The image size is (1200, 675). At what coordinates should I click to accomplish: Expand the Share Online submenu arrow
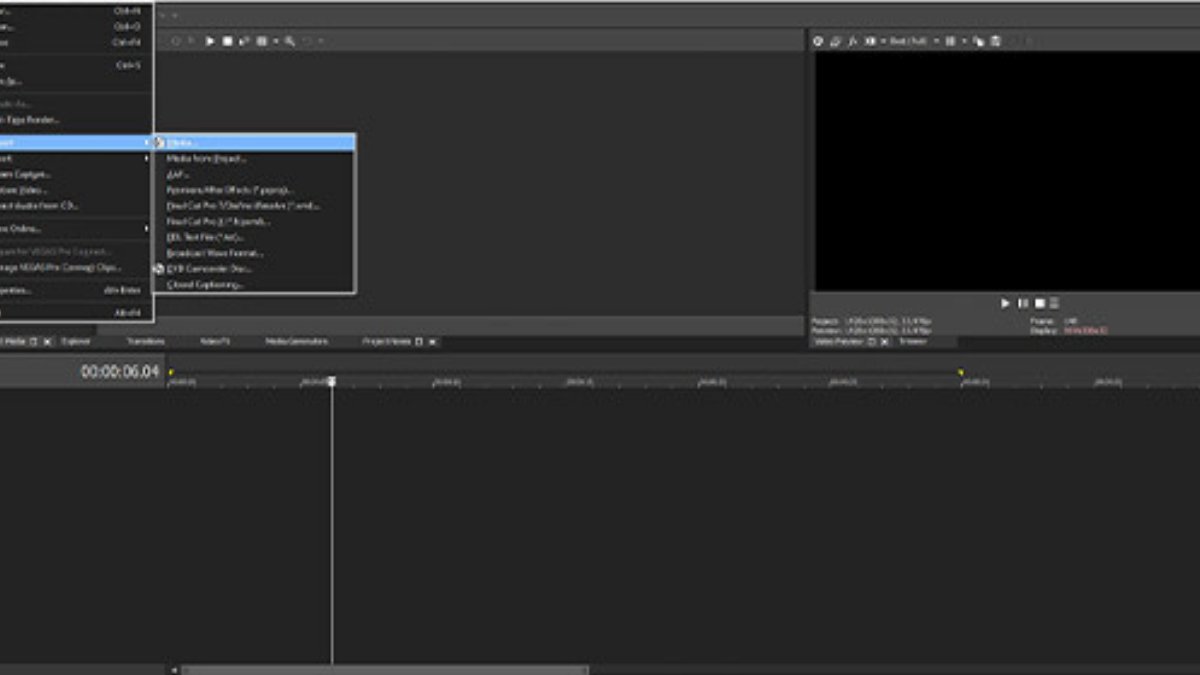146,229
